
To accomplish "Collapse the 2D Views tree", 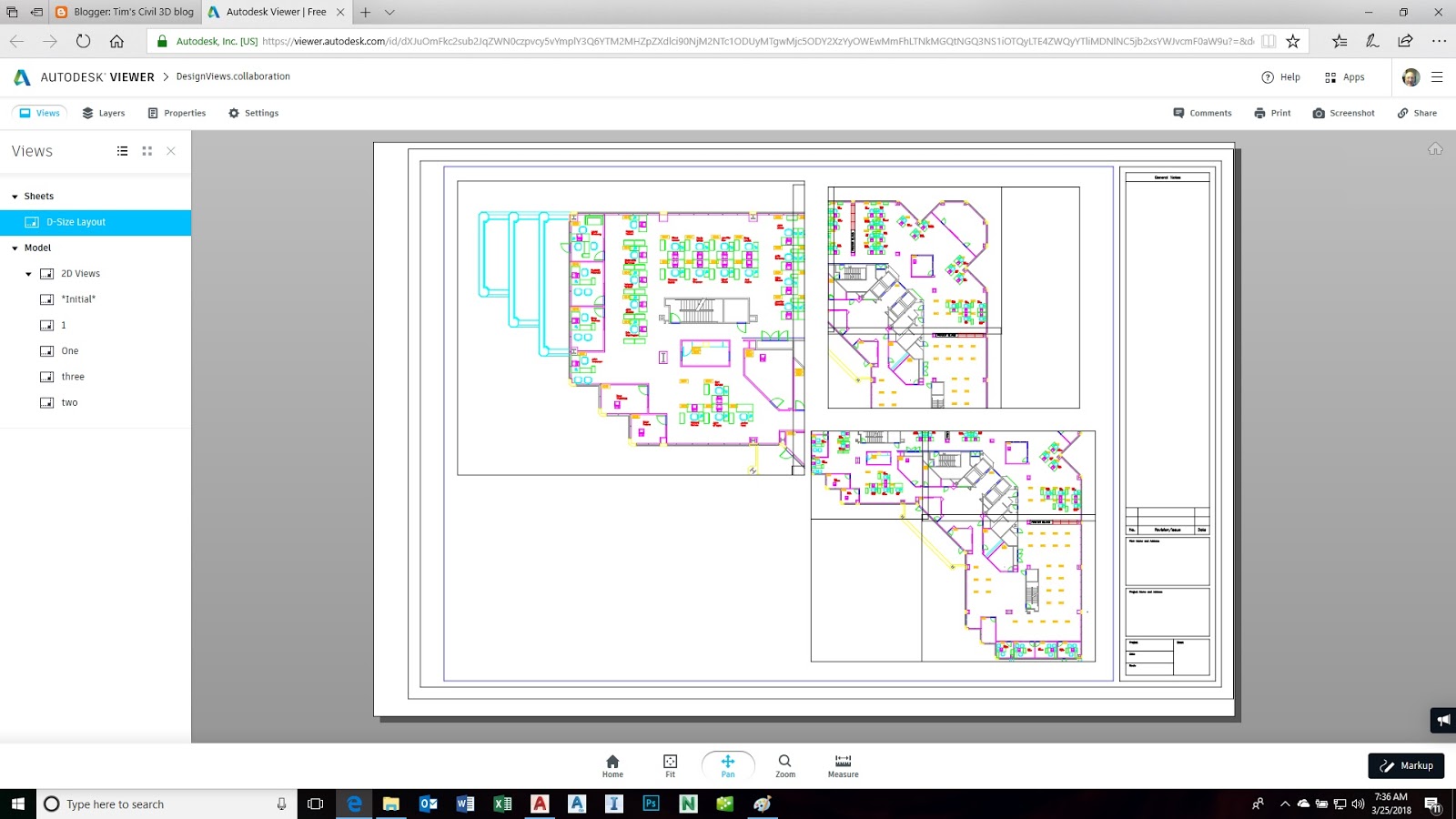I will point(28,273).
